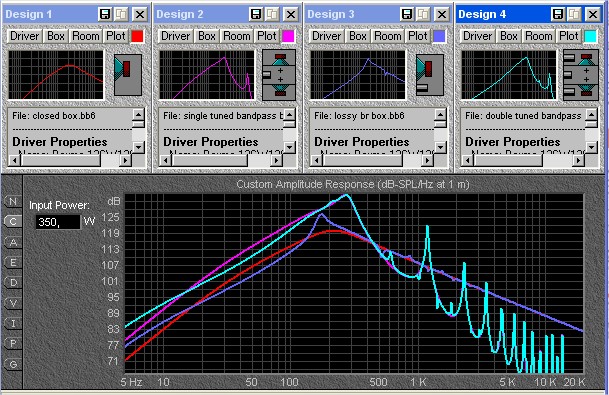Image resolution: width=609 pixels, height=395 pixels.
Task: Select the bandpass box diagram icon in Design 2
Action: pos(279,75)
